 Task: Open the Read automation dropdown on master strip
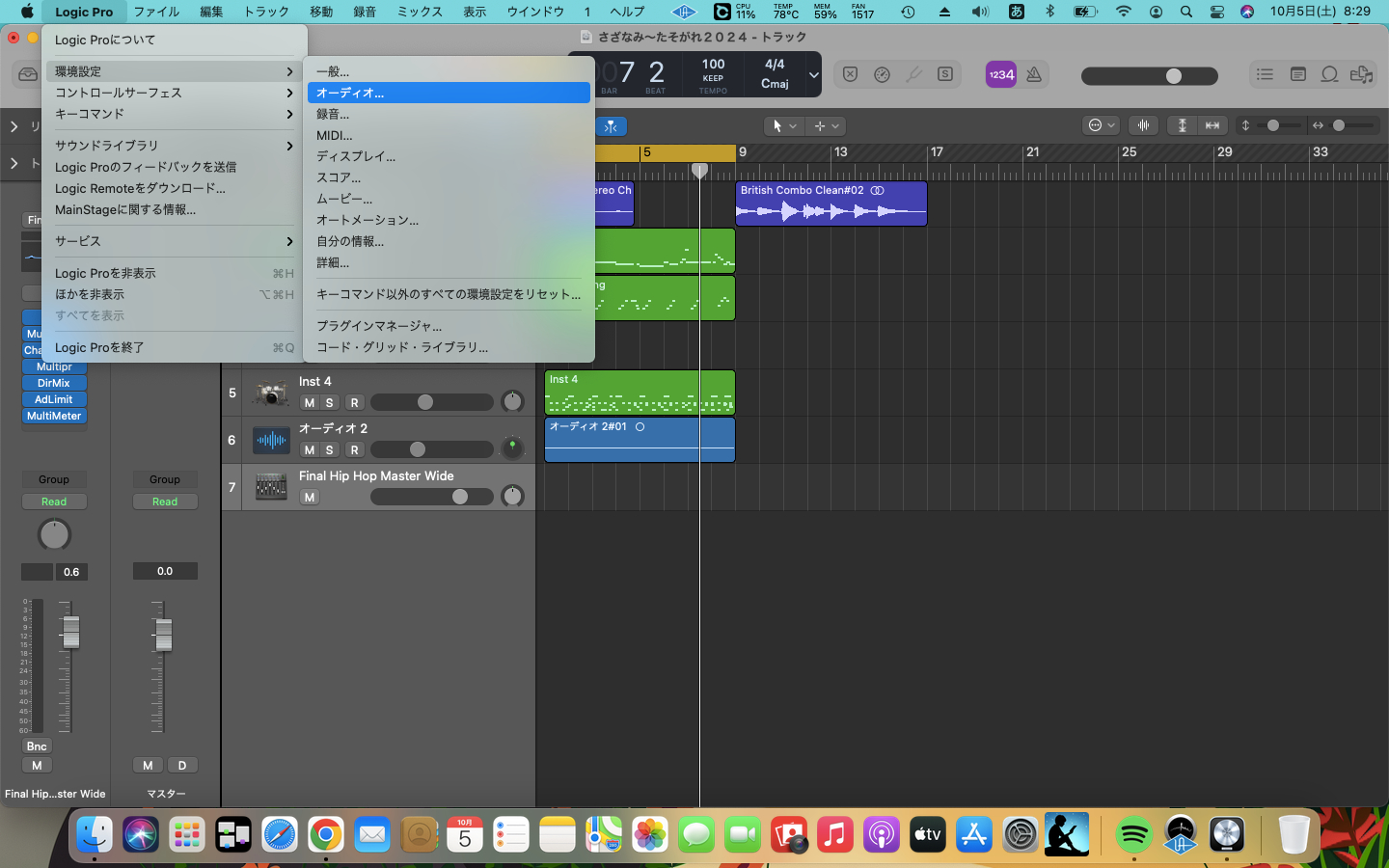click(x=165, y=502)
